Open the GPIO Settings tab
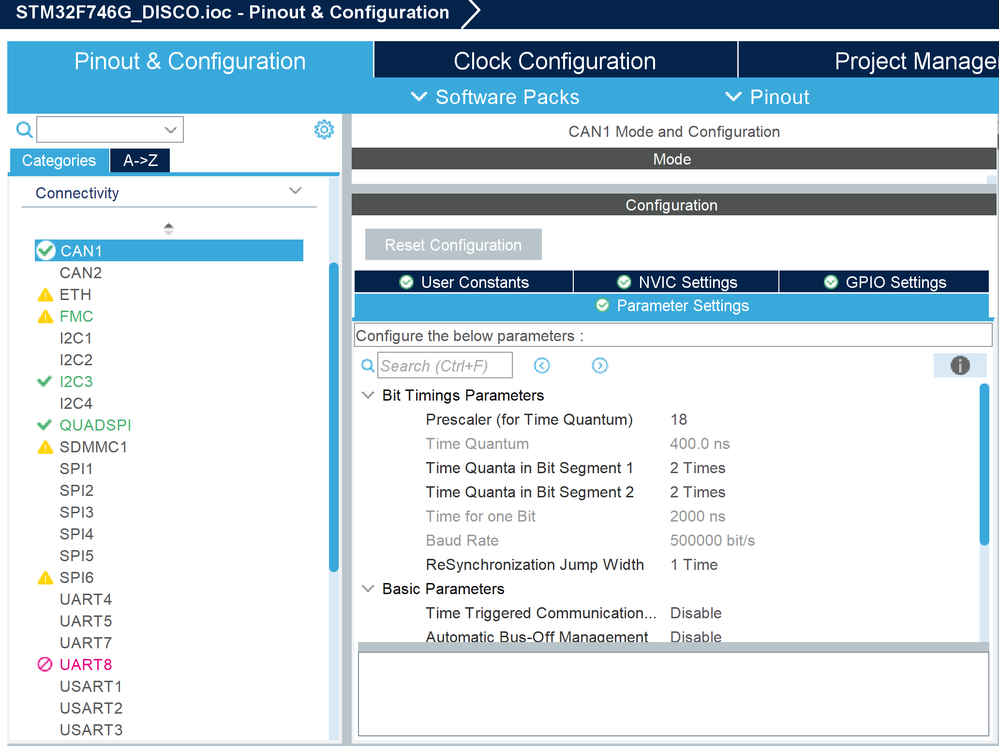Image resolution: width=999 pixels, height=748 pixels. (884, 282)
